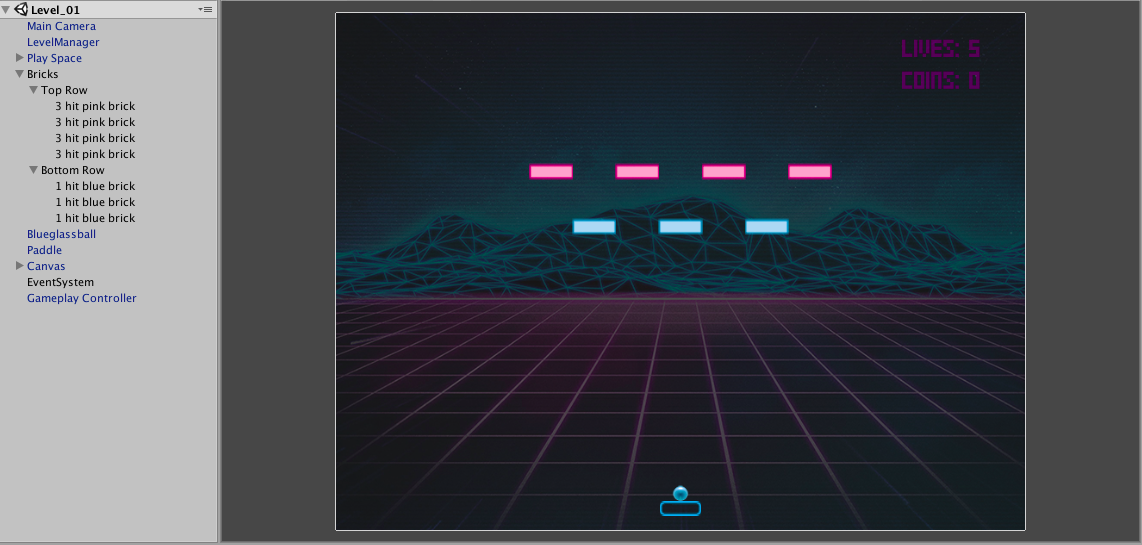Select the EventSystem object
The image size is (1142, 545).
click(x=60, y=283)
